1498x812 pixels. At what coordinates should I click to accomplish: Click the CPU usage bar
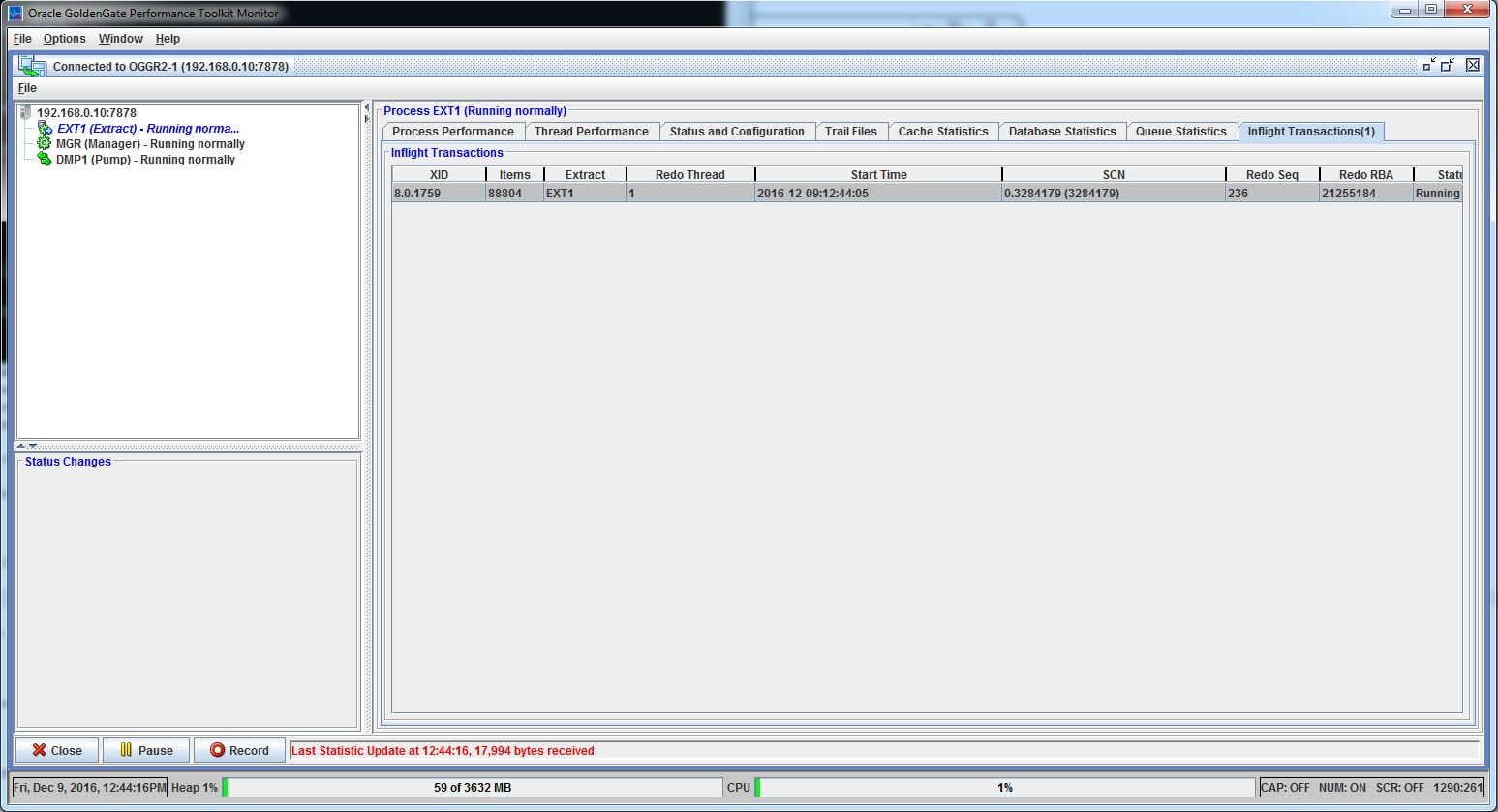(x=1005, y=788)
